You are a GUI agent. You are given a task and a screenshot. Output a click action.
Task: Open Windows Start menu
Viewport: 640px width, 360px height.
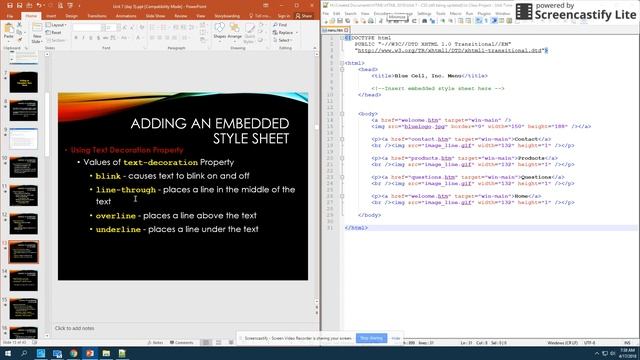point(8,353)
